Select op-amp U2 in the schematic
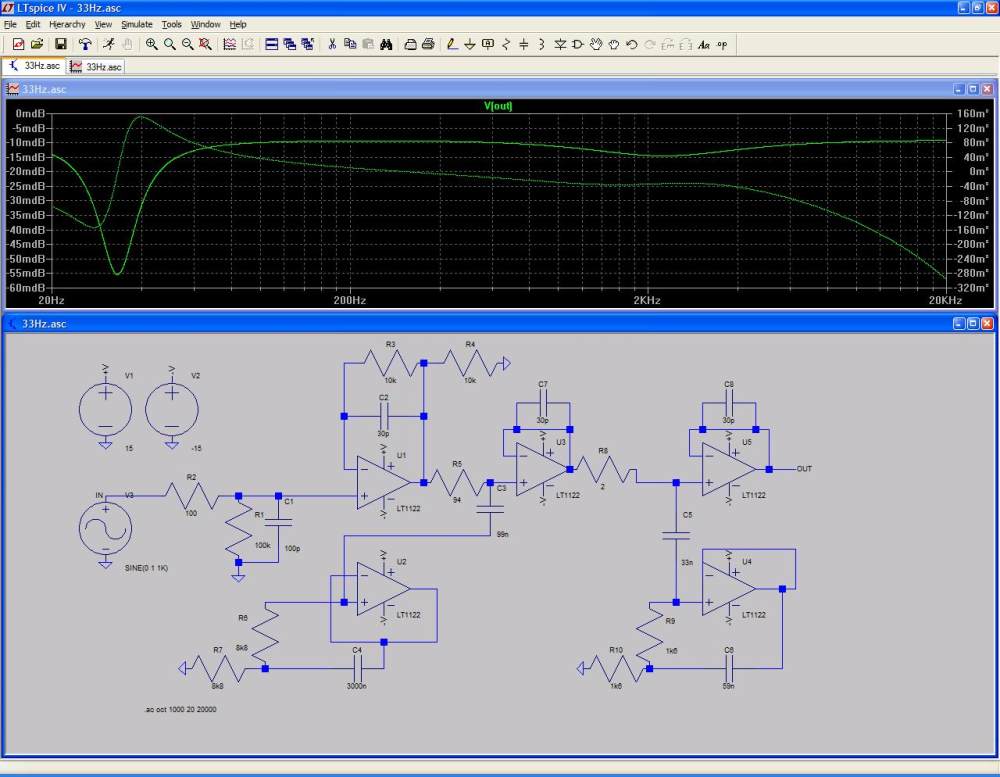The height and width of the screenshot is (777, 1000). click(x=383, y=589)
